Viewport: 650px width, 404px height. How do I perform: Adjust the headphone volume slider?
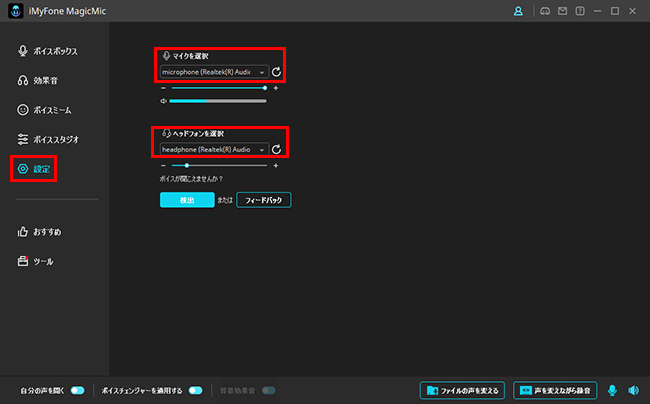click(x=219, y=165)
